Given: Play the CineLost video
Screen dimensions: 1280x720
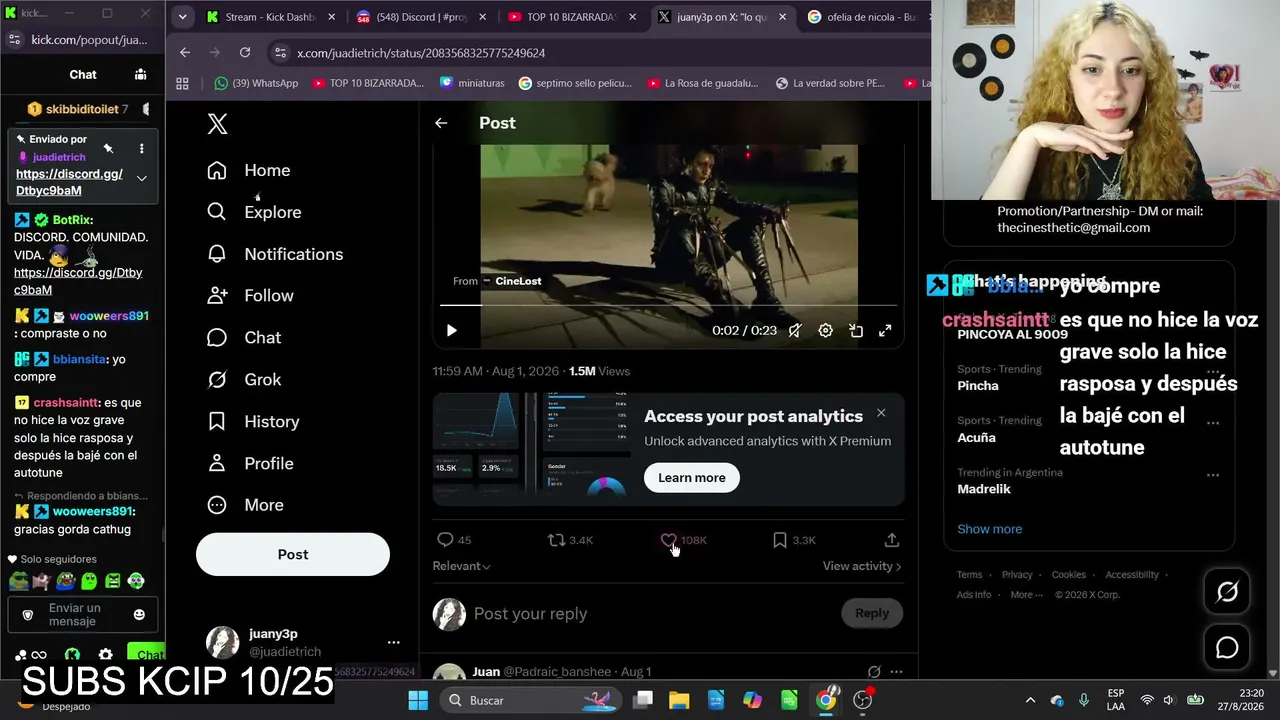Looking at the screenshot, I should tap(452, 330).
